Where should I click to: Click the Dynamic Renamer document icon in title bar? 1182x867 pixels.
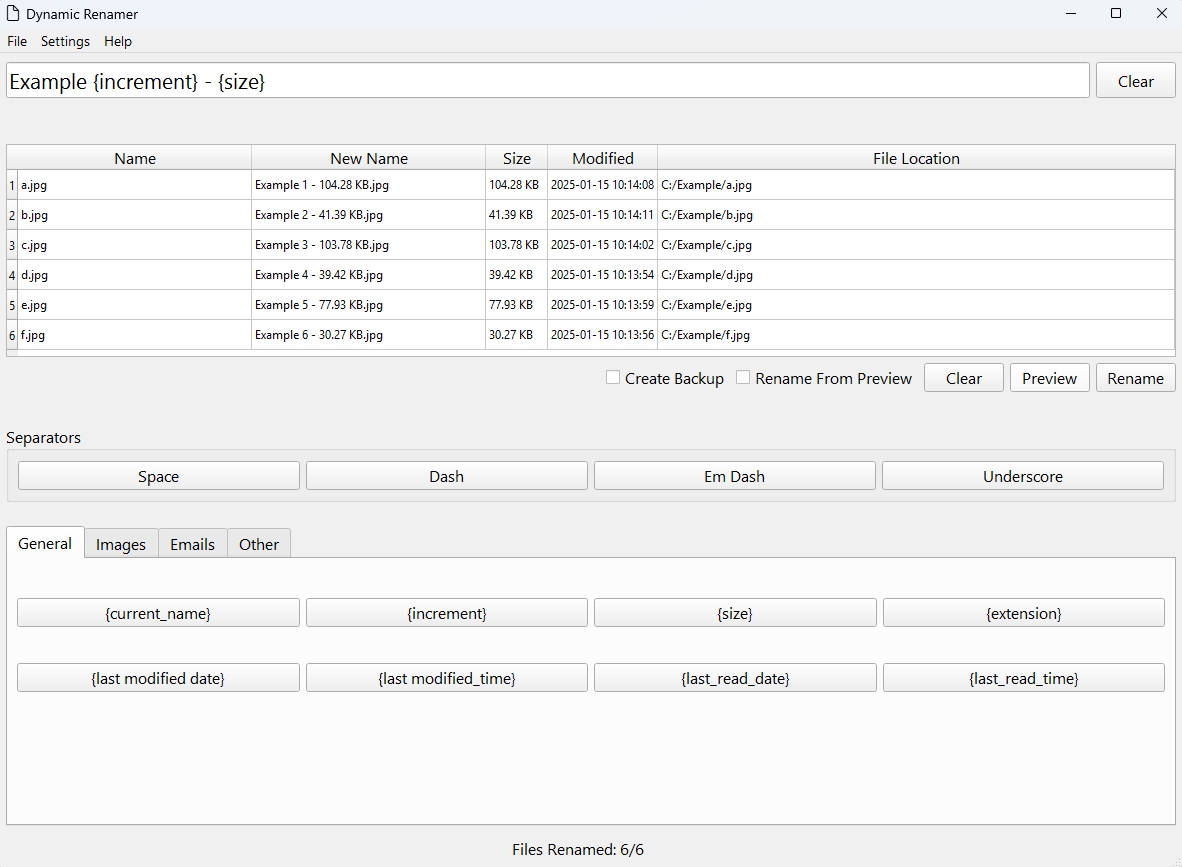click(x=13, y=14)
